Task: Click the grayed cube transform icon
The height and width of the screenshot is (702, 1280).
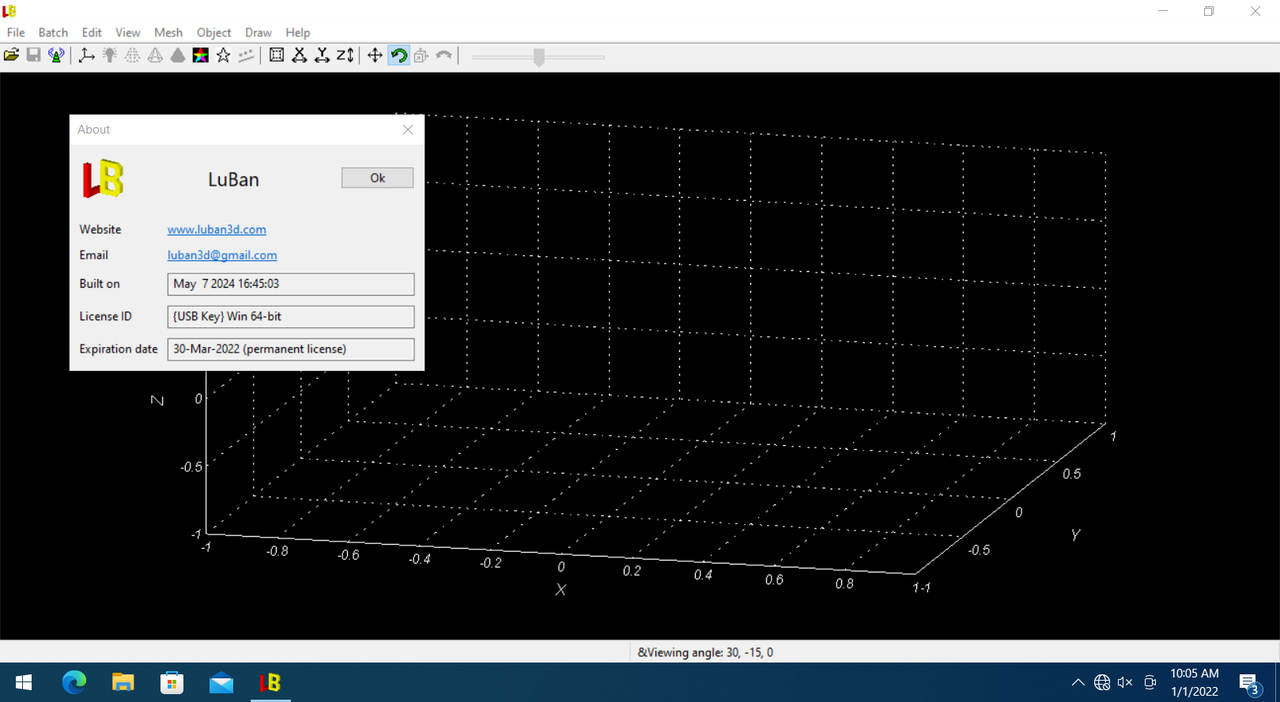Action: (x=421, y=56)
